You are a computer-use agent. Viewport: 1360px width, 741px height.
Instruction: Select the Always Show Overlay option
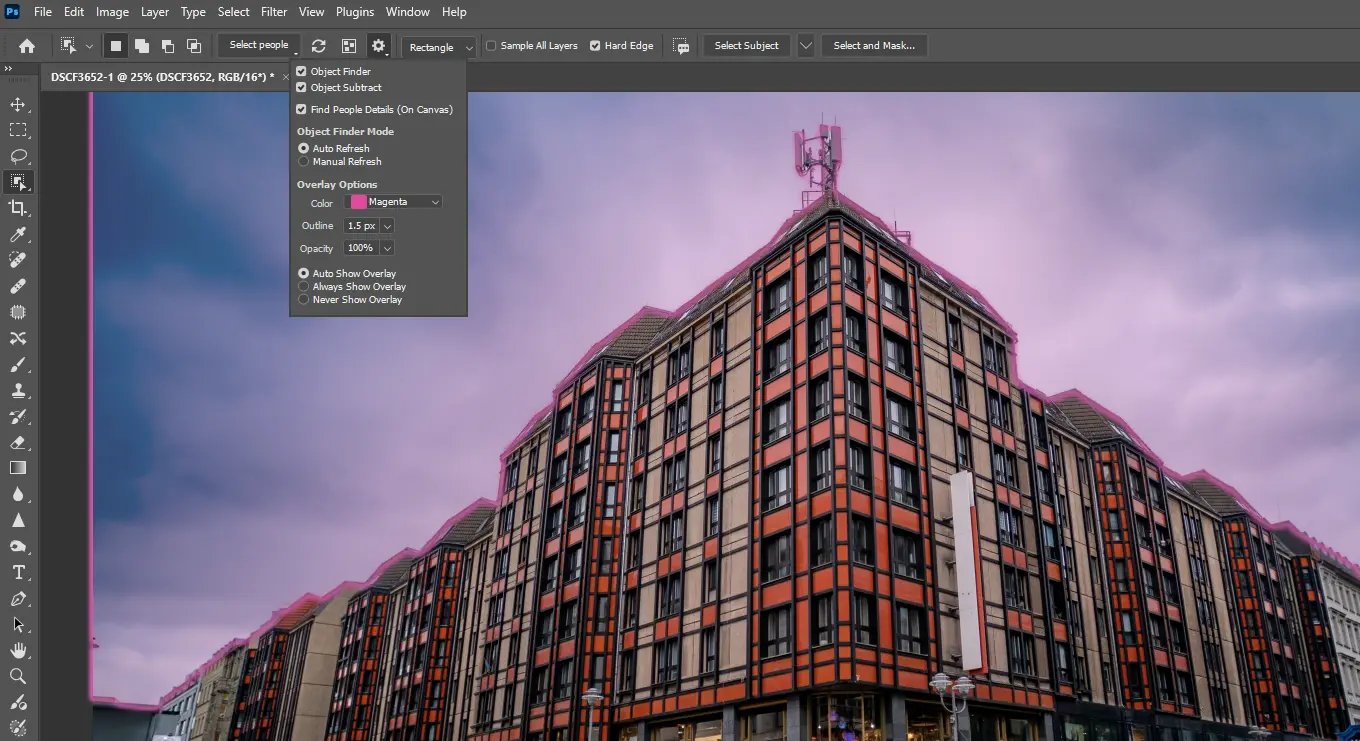(304, 286)
